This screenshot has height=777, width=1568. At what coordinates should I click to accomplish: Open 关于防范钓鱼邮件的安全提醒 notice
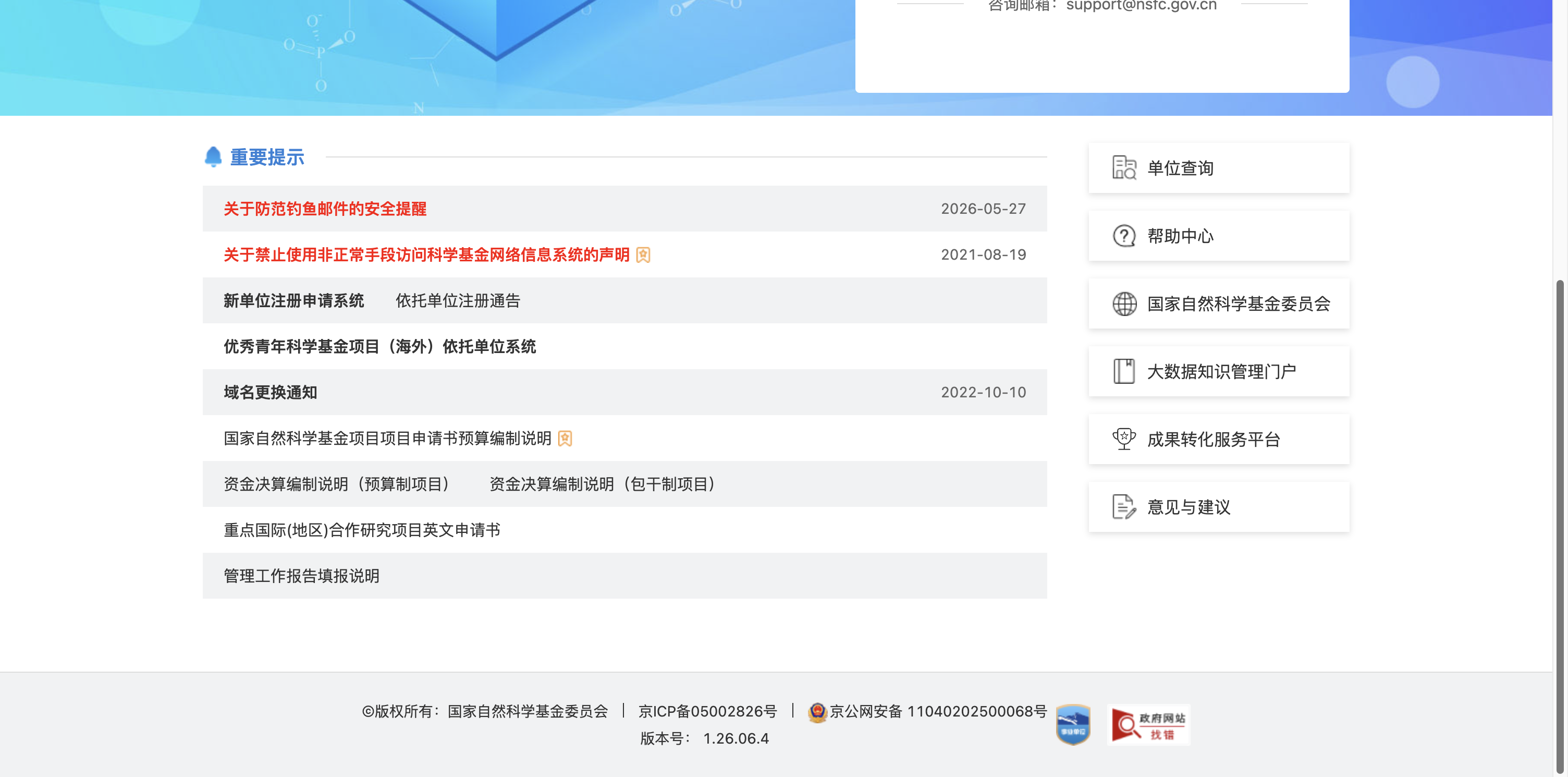(x=325, y=209)
